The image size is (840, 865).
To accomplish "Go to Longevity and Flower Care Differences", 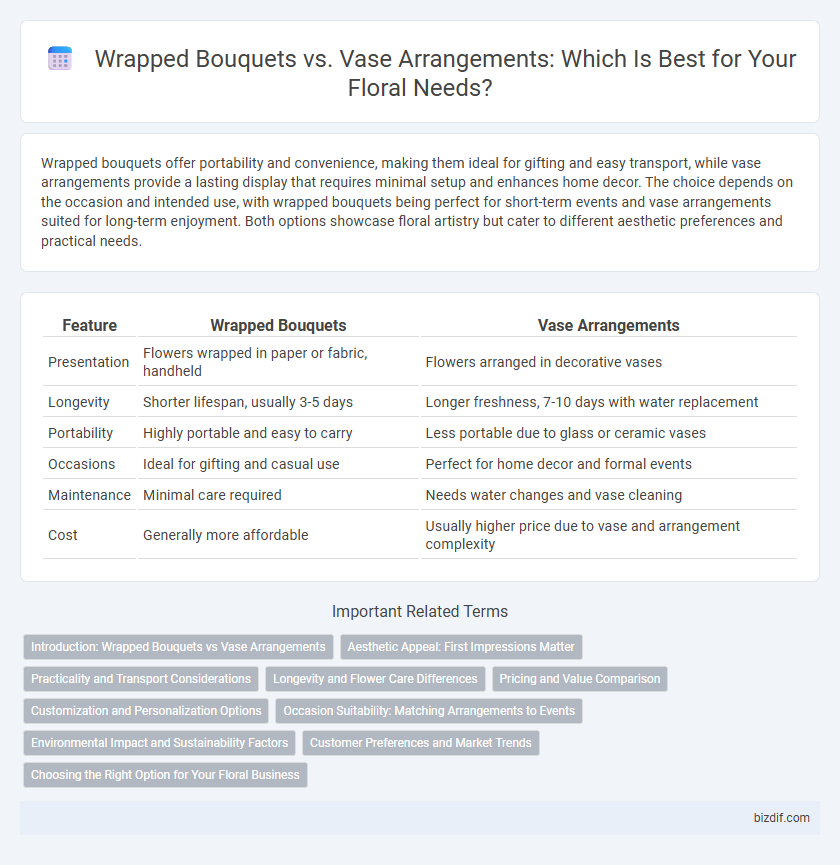I will click(x=375, y=679).
